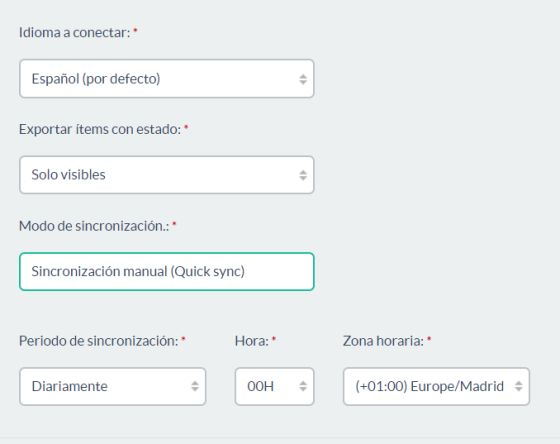Select the Sincronización manual (Quick sync) field

167,271
